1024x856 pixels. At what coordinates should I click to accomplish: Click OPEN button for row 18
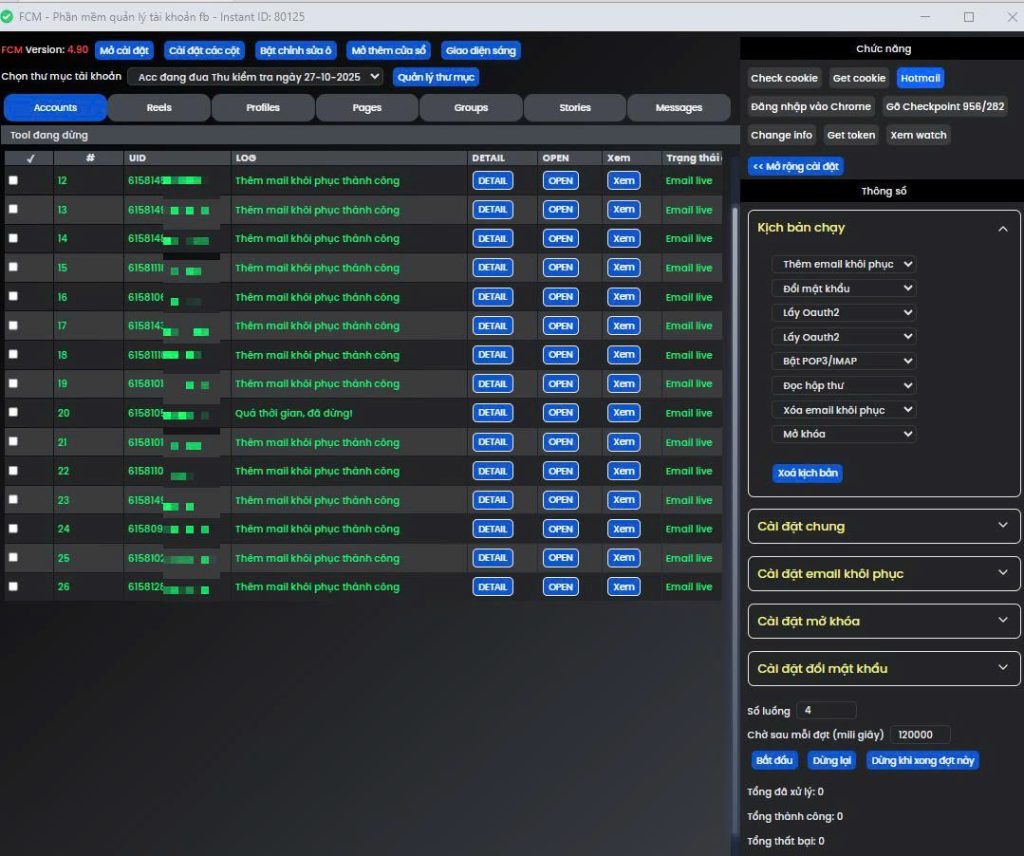(x=560, y=355)
